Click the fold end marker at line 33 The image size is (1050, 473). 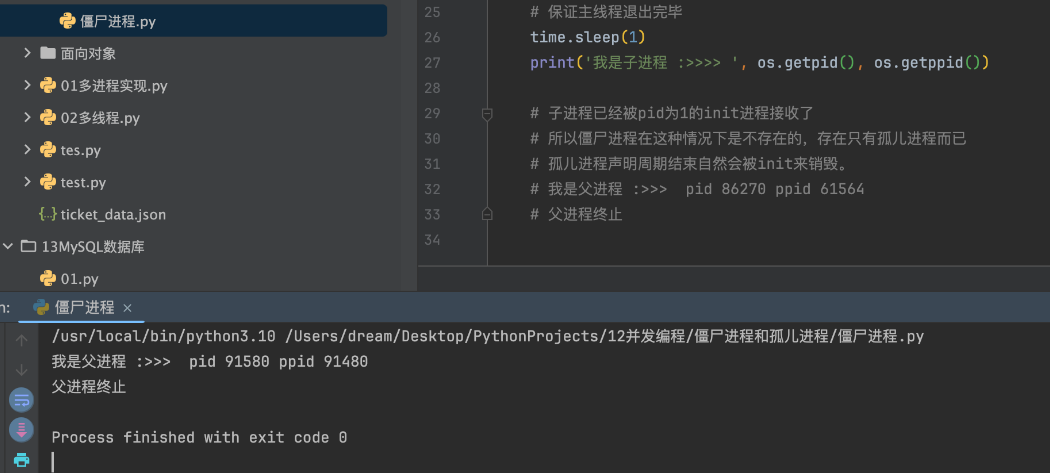[x=487, y=214]
